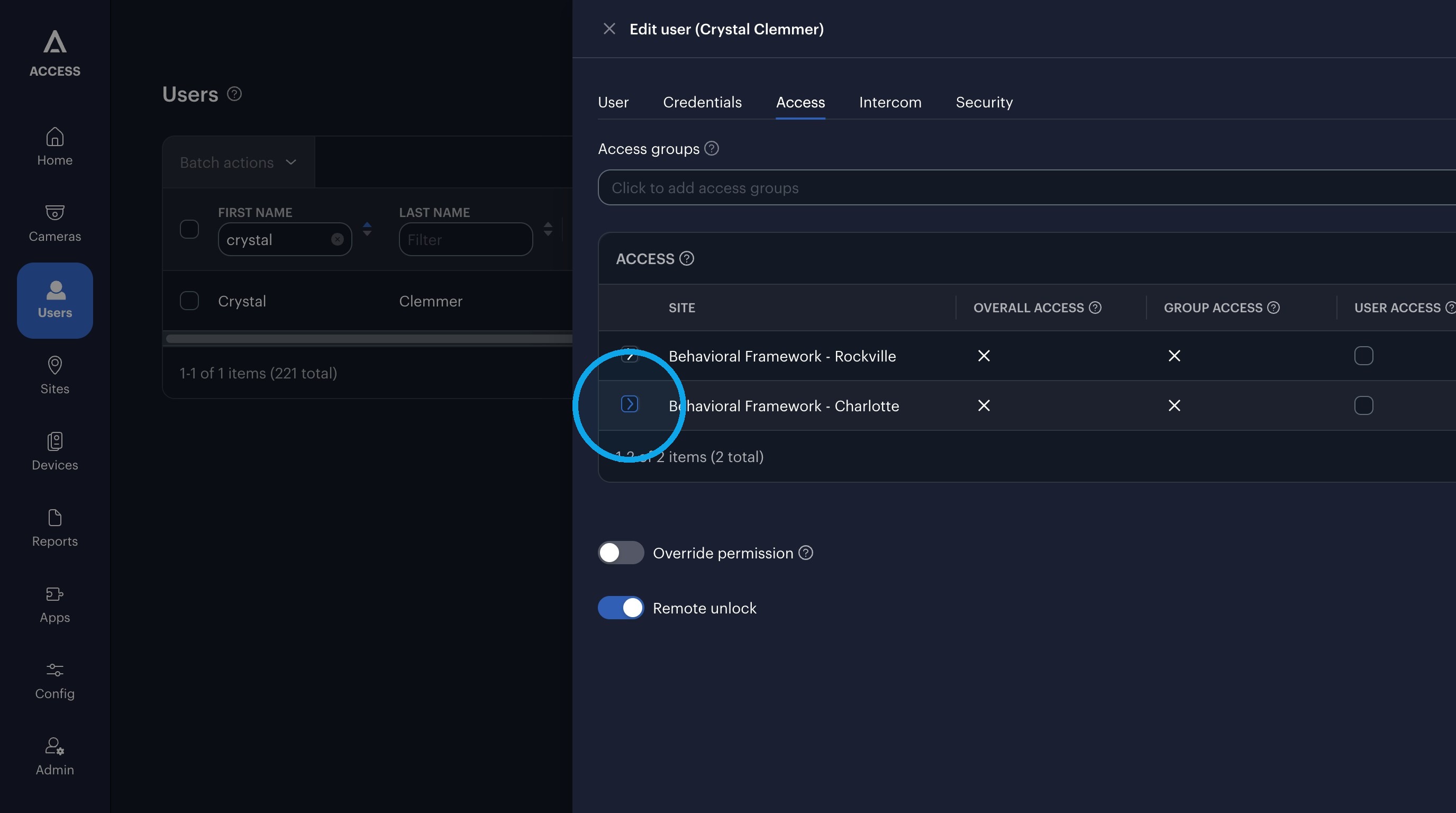Image resolution: width=1456 pixels, height=813 pixels.
Task: Click Rockville group access X mark
Action: 1175,356
